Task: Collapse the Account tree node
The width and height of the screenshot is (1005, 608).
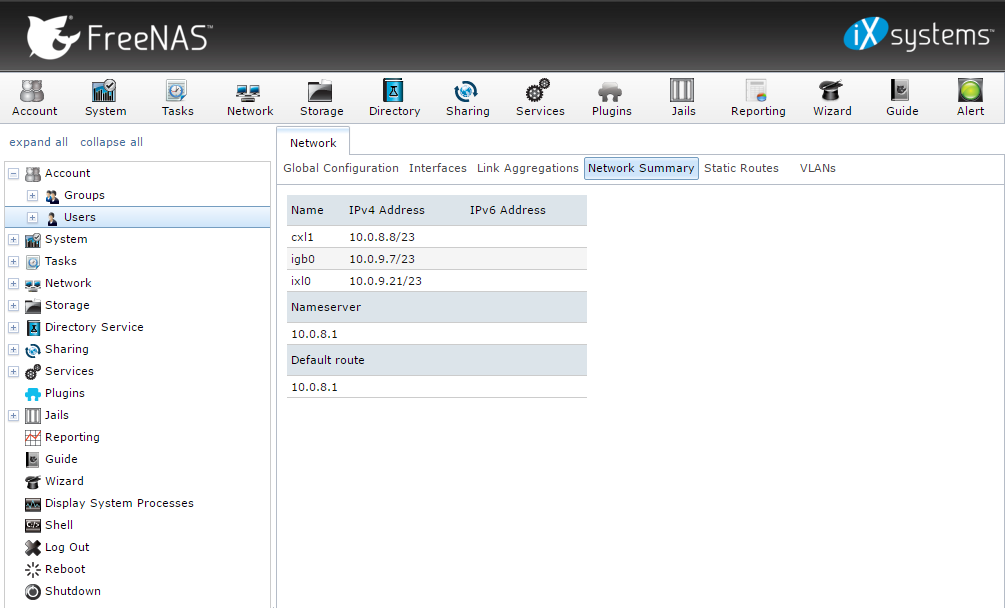Action: click(x=13, y=174)
